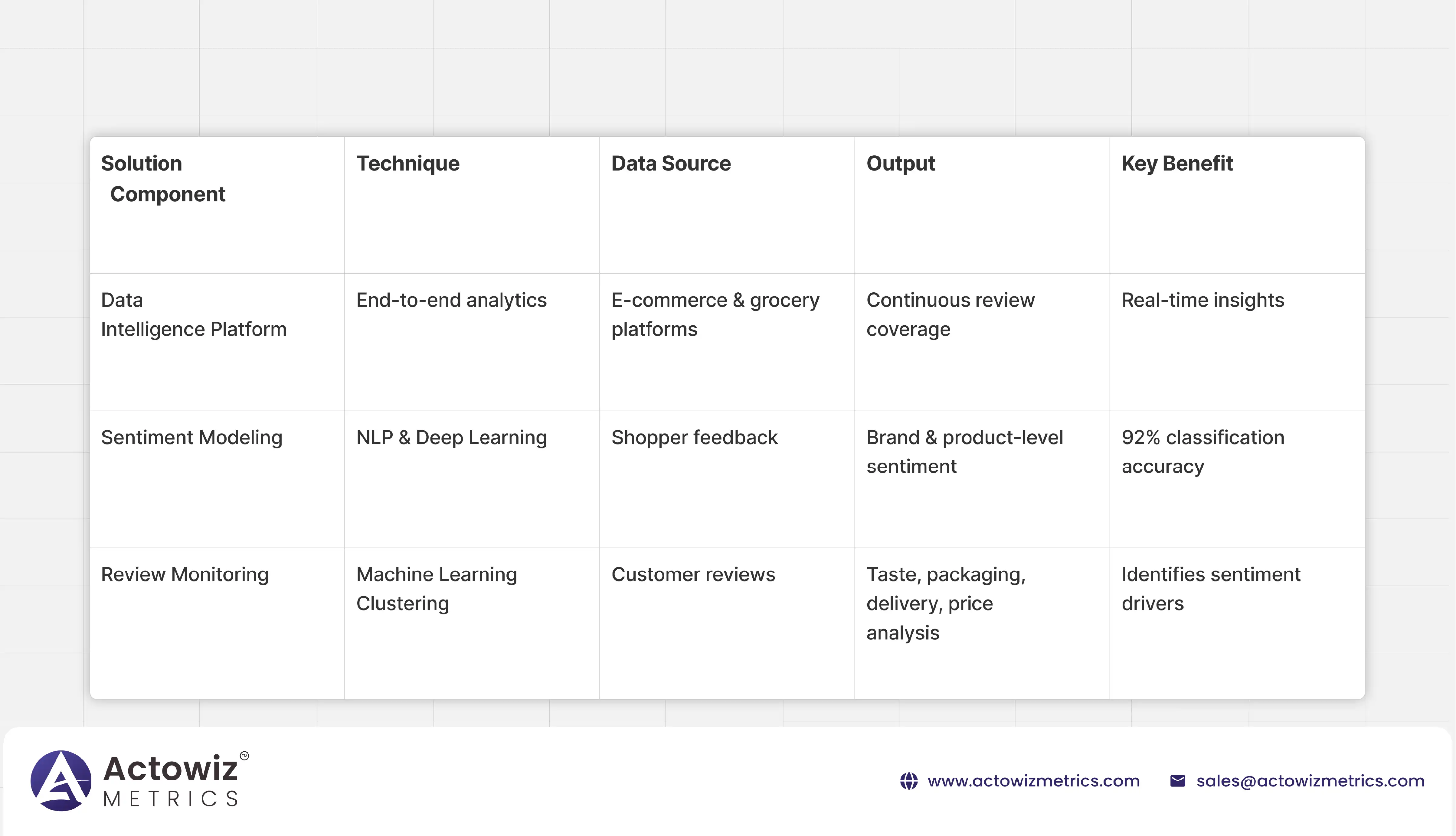Select the NLP & Deep Learning cell
This screenshot has width=1456, height=836.
451,438
